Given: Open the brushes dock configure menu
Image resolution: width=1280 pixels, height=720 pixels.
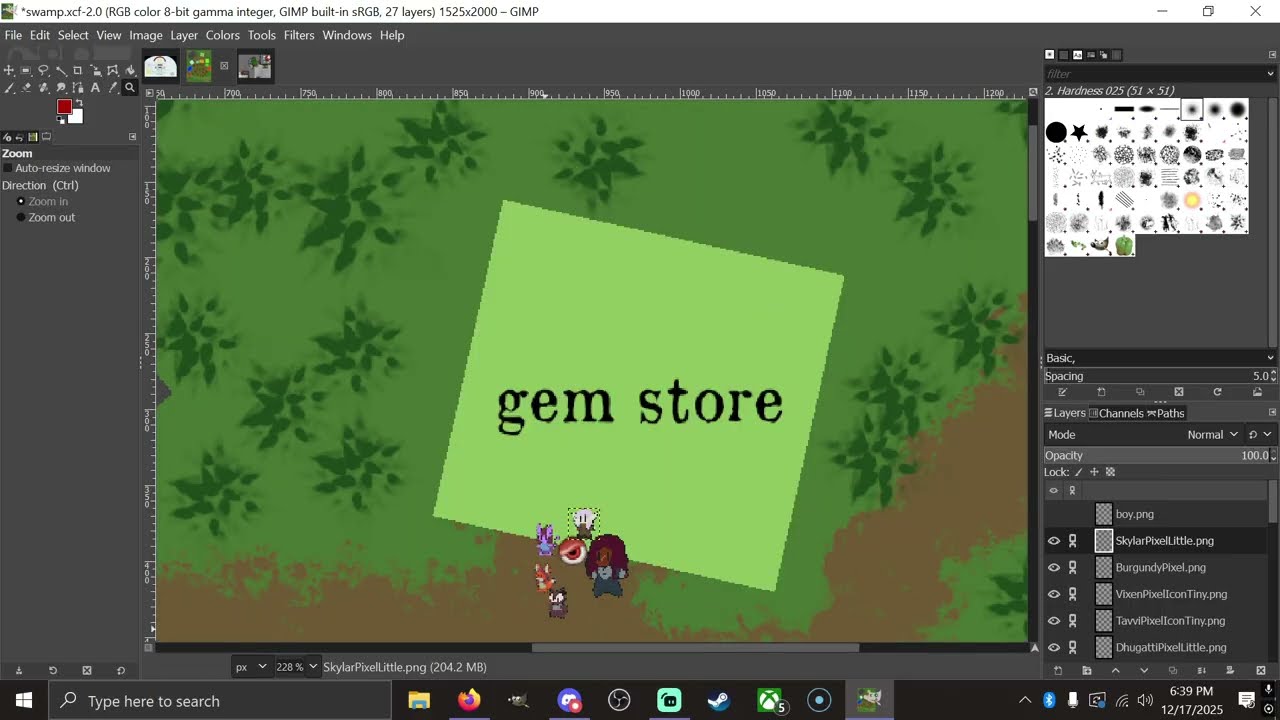Looking at the screenshot, I should click(x=1273, y=54).
